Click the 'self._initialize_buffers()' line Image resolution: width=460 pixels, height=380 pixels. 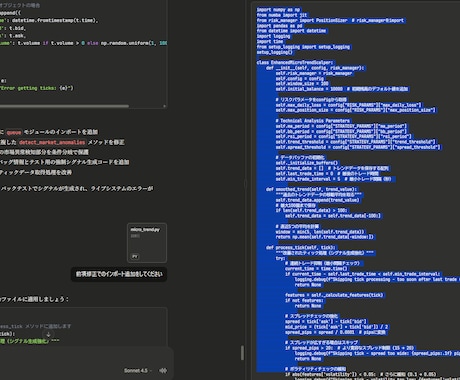(307, 163)
